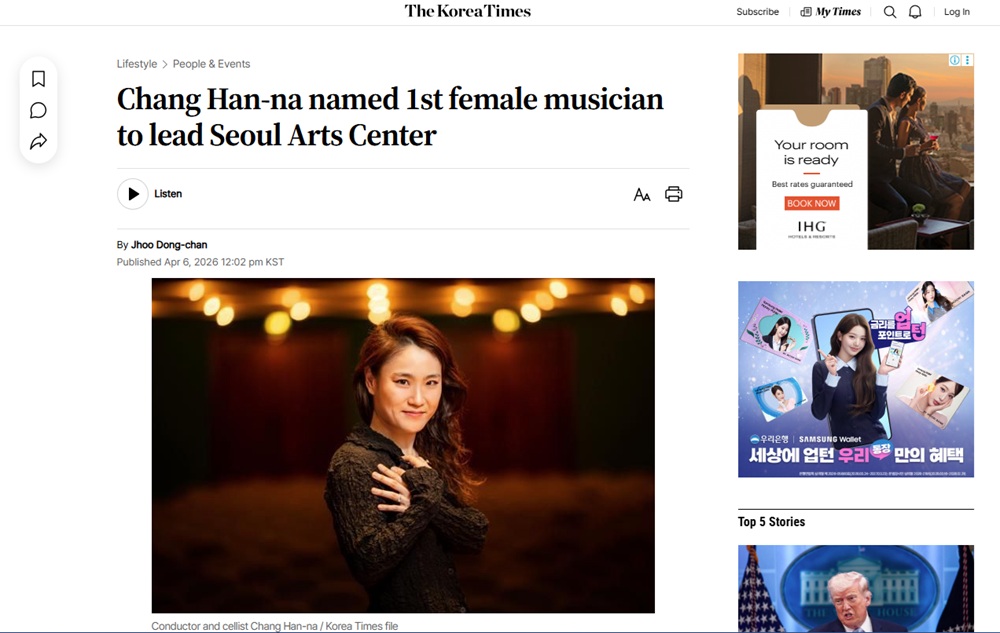Click the share arrow icon
The image size is (1000, 633).
coord(38,141)
